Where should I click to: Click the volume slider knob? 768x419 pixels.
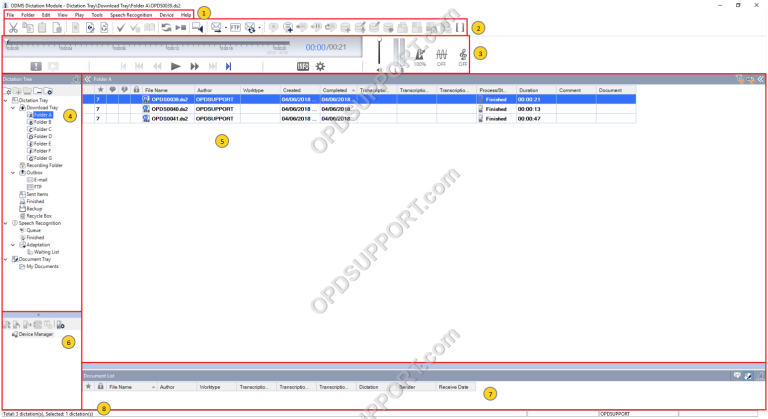[x=379, y=40]
